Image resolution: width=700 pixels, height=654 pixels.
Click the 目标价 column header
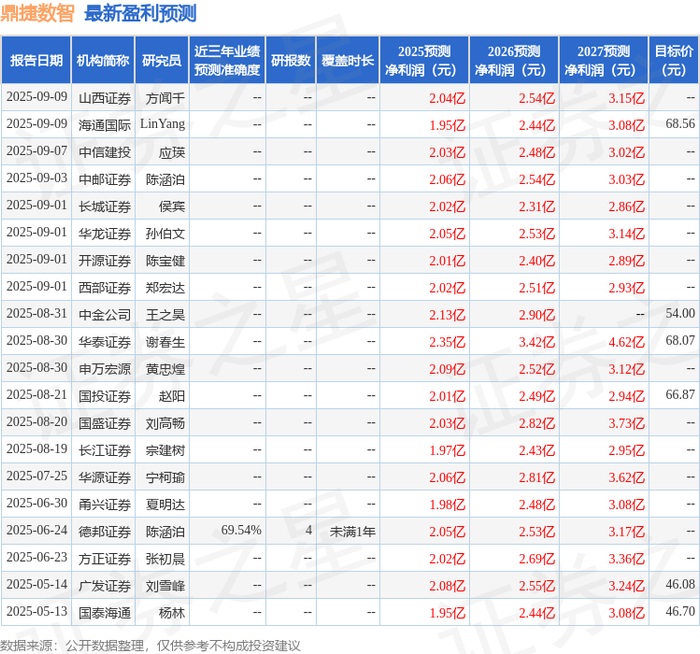coord(674,60)
